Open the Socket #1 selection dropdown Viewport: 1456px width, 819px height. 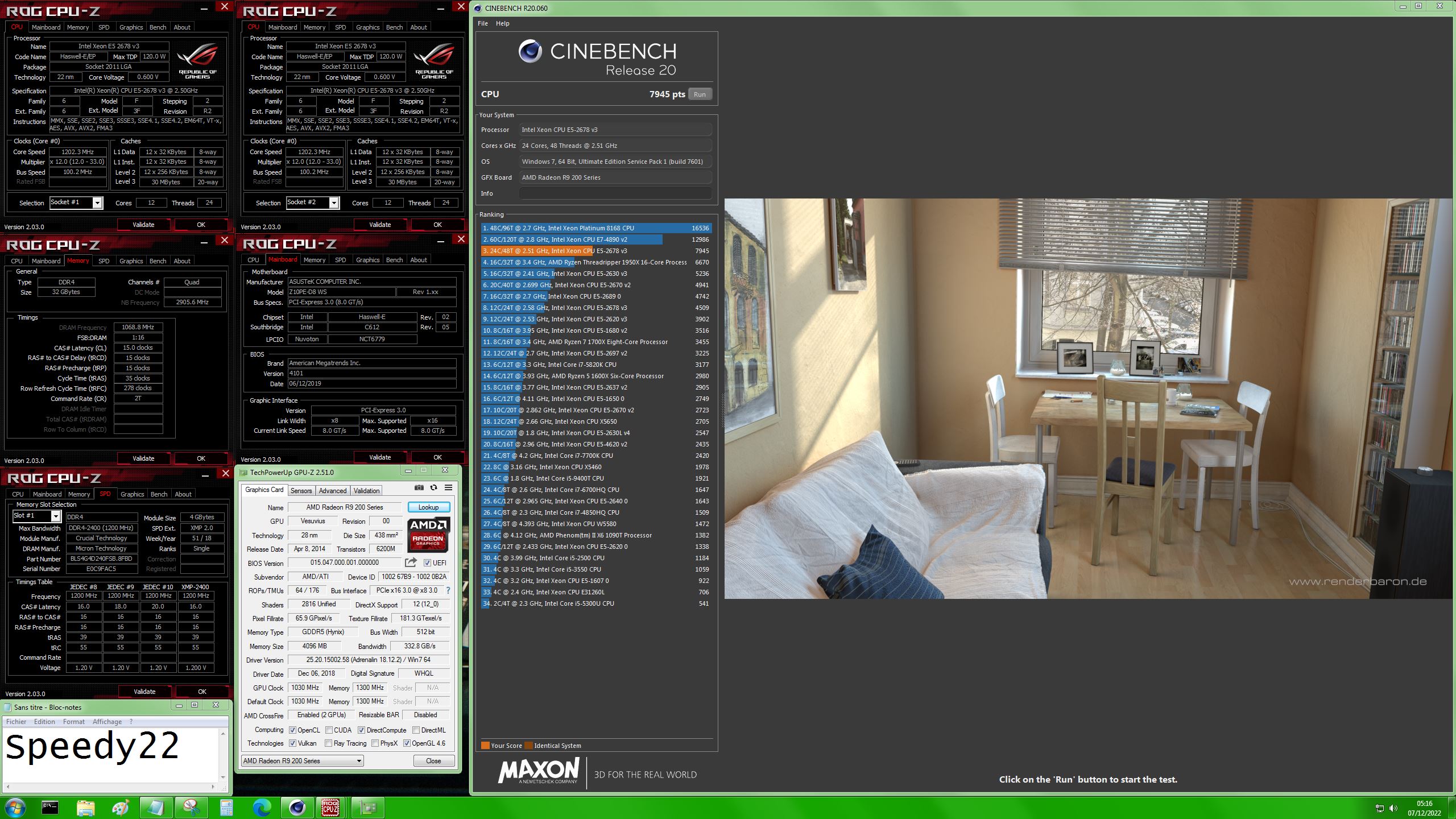point(76,202)
